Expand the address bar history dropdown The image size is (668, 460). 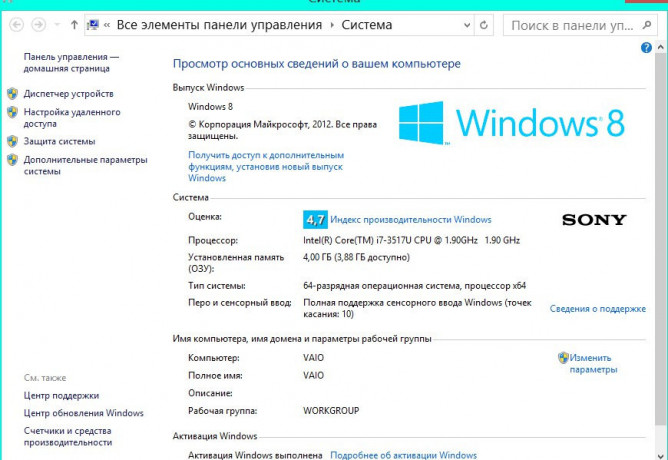tap(467, 25)
